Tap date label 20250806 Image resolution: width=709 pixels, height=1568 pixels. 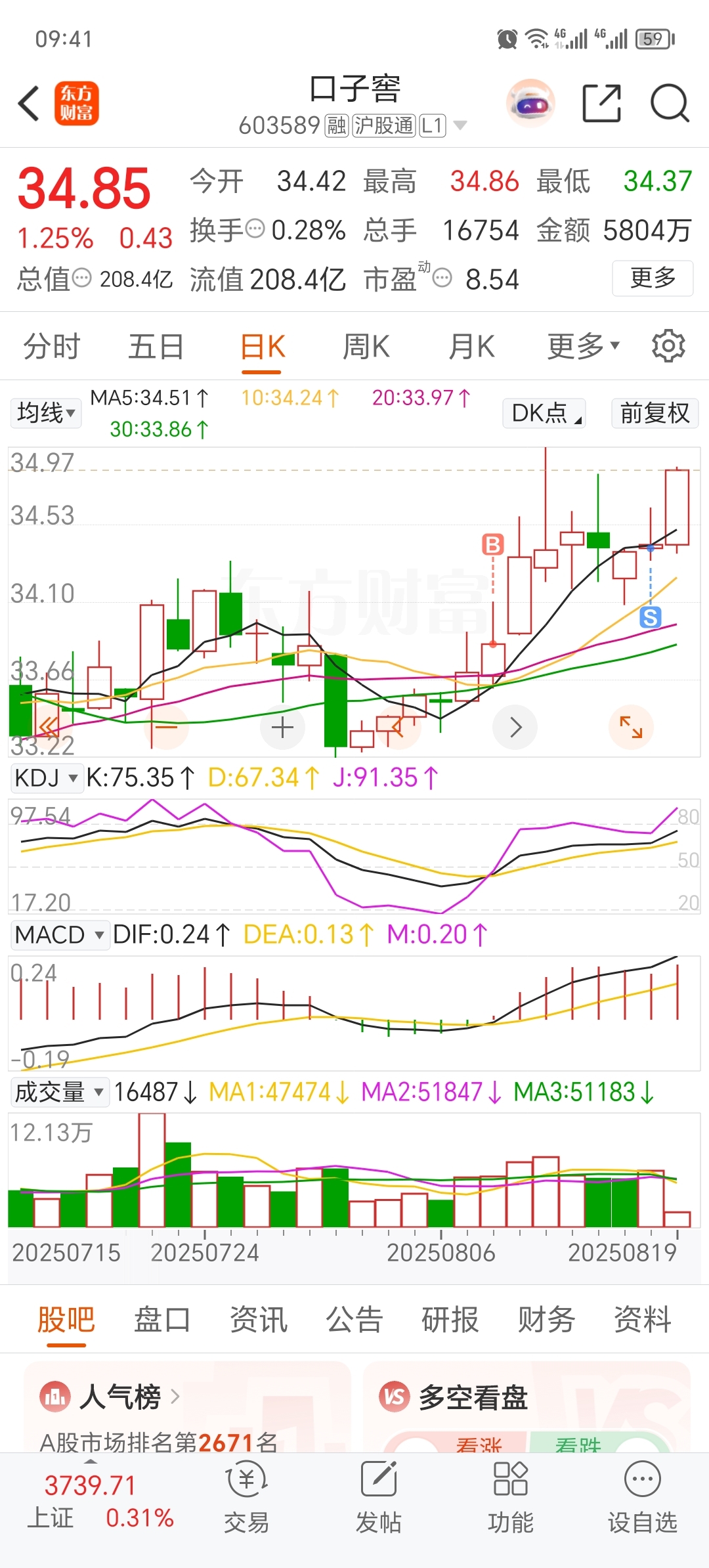tap(441, 1253)
